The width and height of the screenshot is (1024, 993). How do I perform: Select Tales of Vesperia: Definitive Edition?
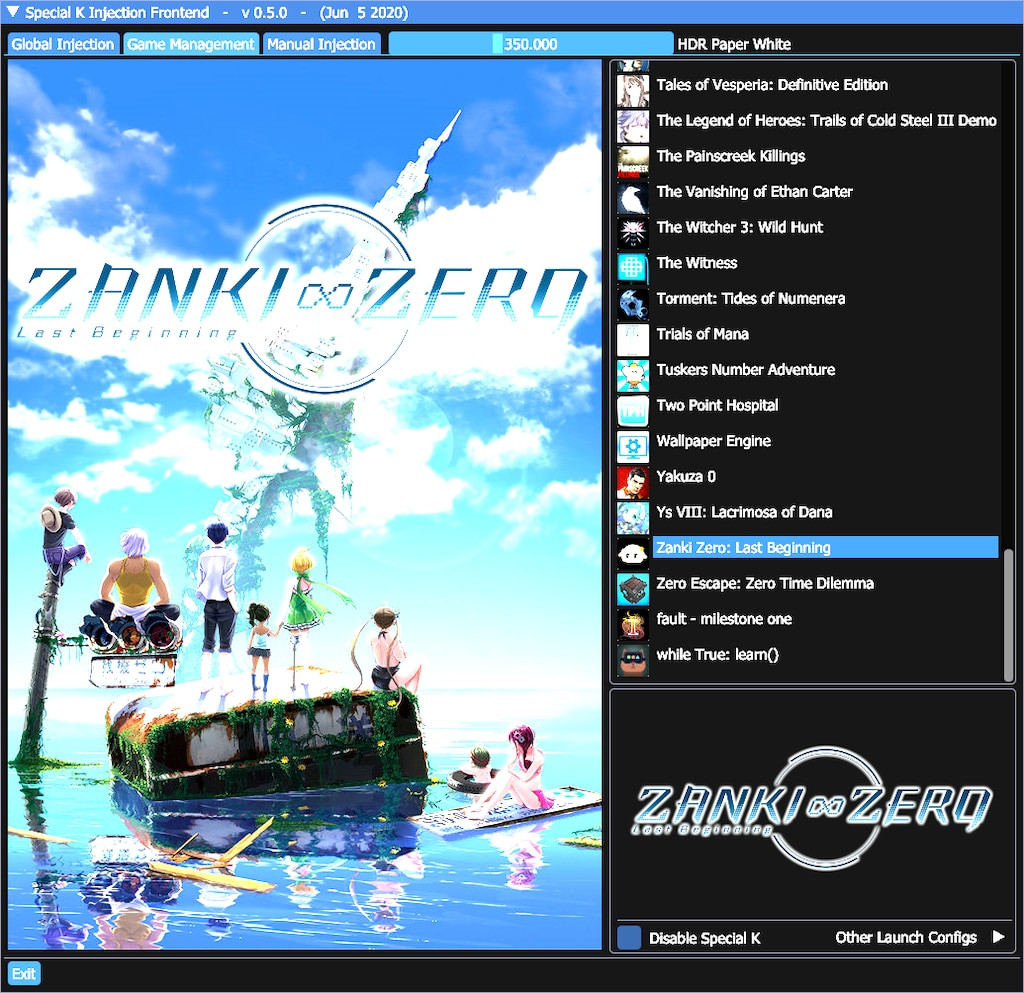coord(772,85)
